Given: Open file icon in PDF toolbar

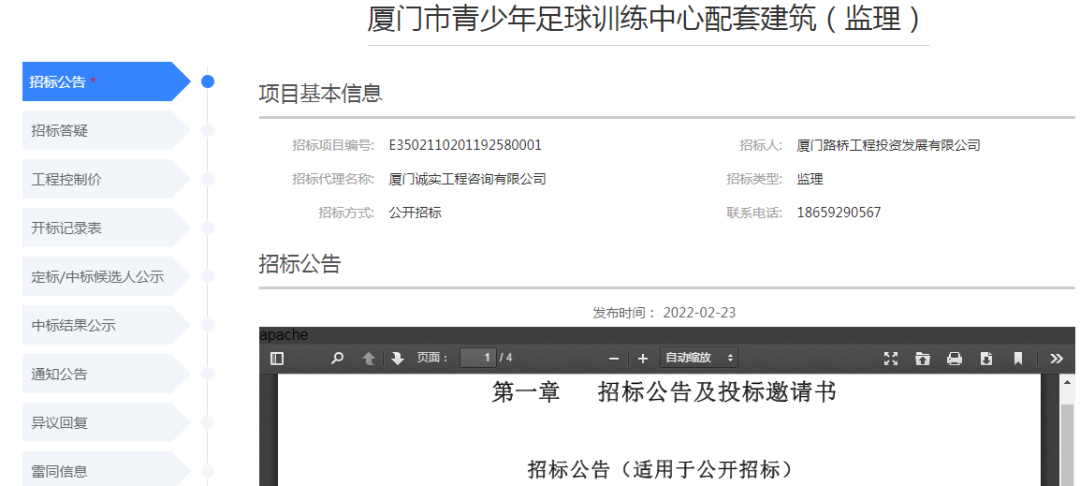Looking at the screenshot, I should pos(922,358).
